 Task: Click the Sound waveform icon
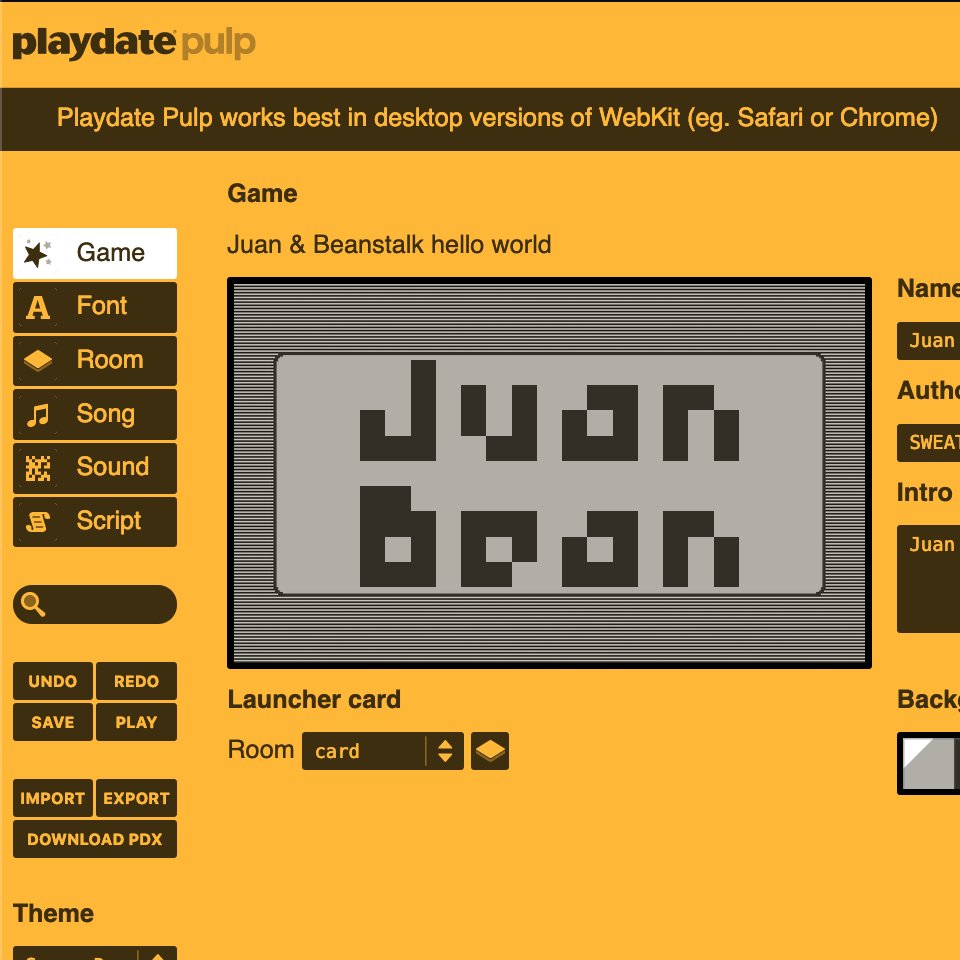pyautogui.click(x=38, y=468)
